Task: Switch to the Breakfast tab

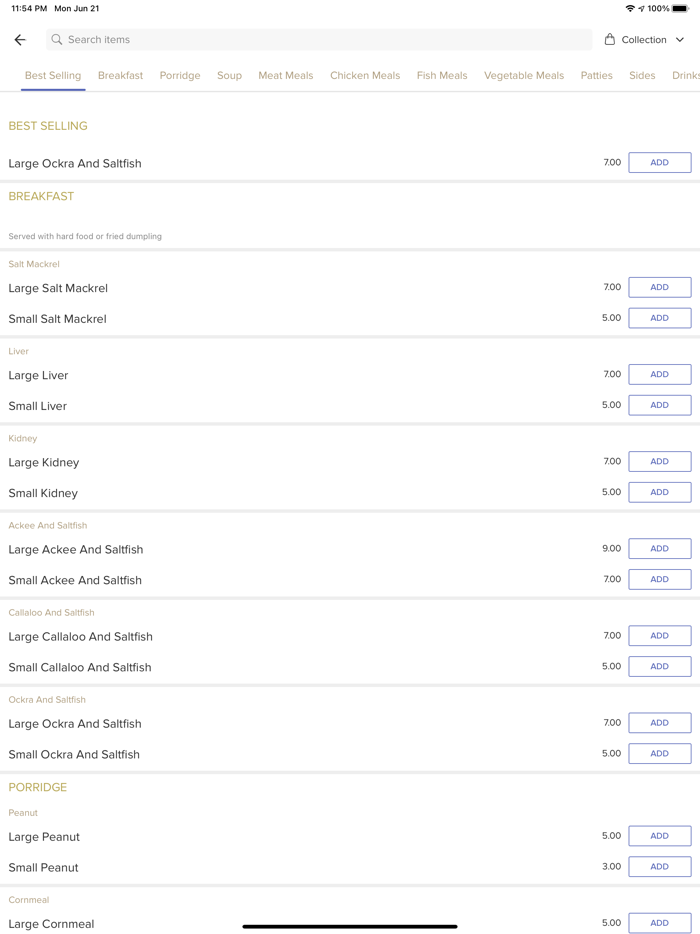Action: 120,76
